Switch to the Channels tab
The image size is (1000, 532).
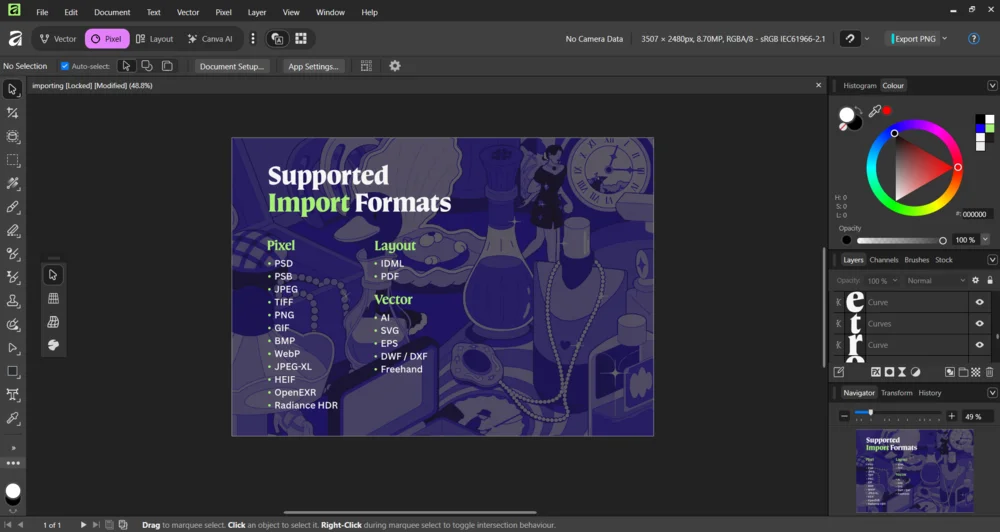pos(883,260)
